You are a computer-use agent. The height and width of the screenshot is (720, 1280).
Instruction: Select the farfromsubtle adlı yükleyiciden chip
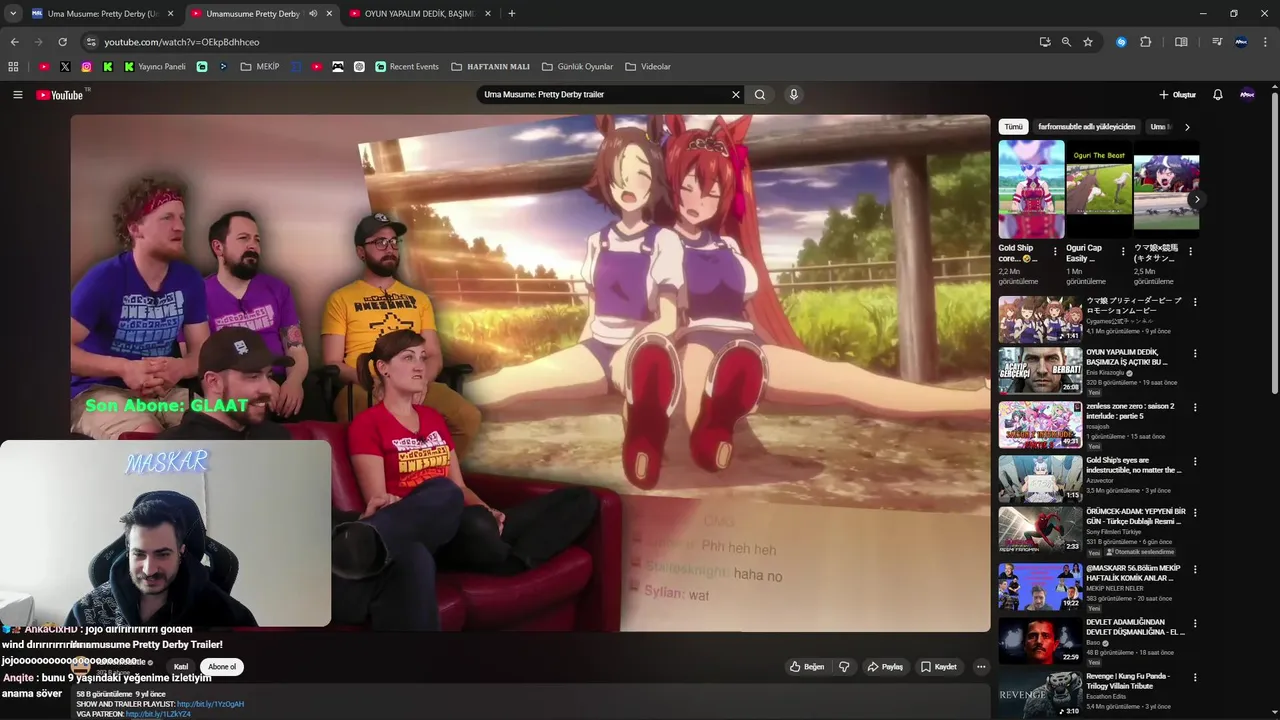tap(1086, 127)
